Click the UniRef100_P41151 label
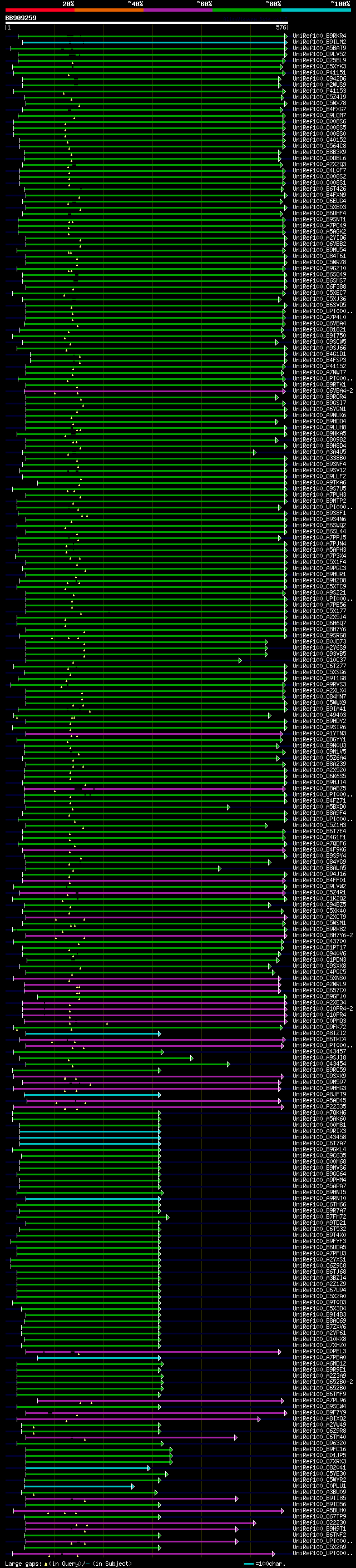356x1568 pixels. click(319, 72)
